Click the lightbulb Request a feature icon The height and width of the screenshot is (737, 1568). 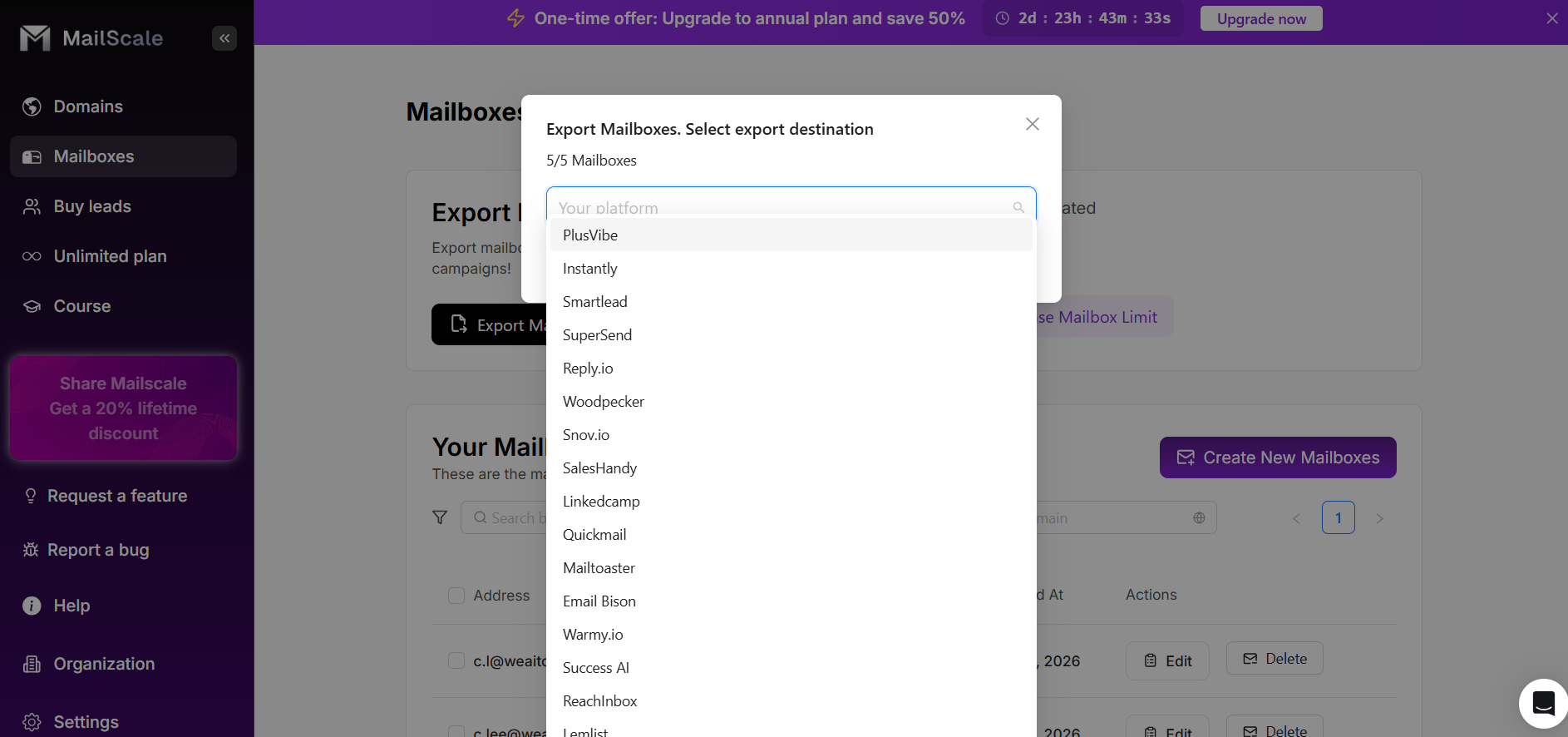coord(31,496)
